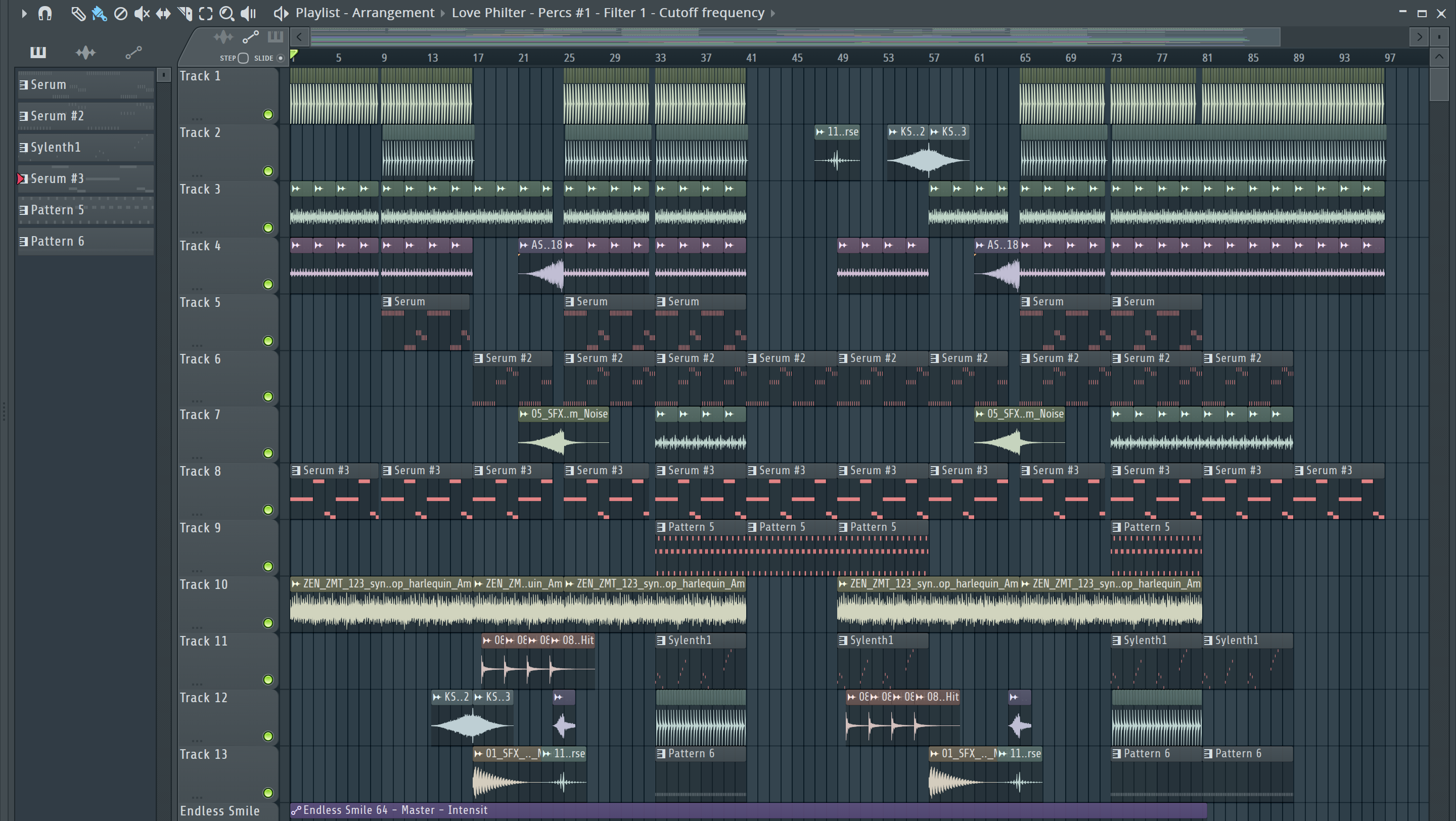Show patterns in picker piano icon
Viewport: 1456px width, 821px height.
38,53
